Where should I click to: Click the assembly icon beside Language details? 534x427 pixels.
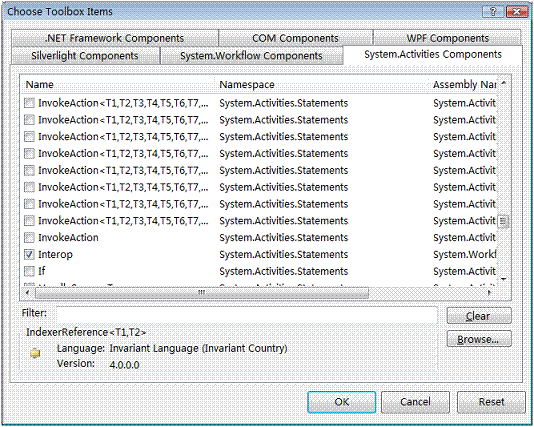tap(35, 353)
